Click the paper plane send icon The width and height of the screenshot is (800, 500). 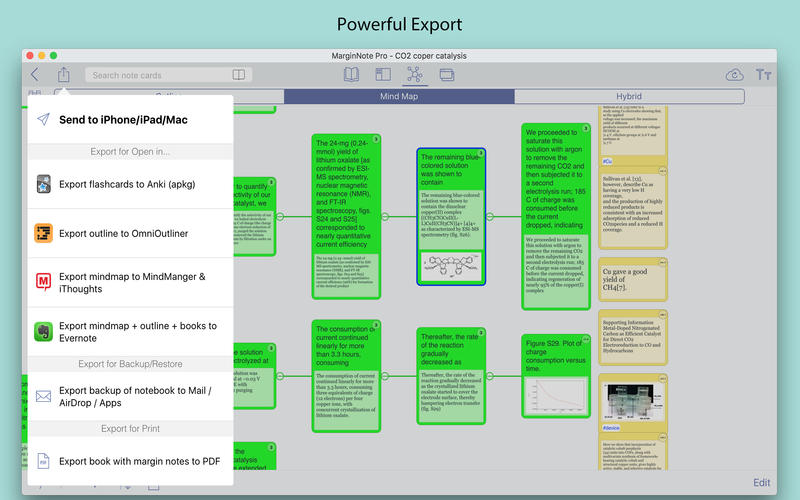(x=43, y=119)
